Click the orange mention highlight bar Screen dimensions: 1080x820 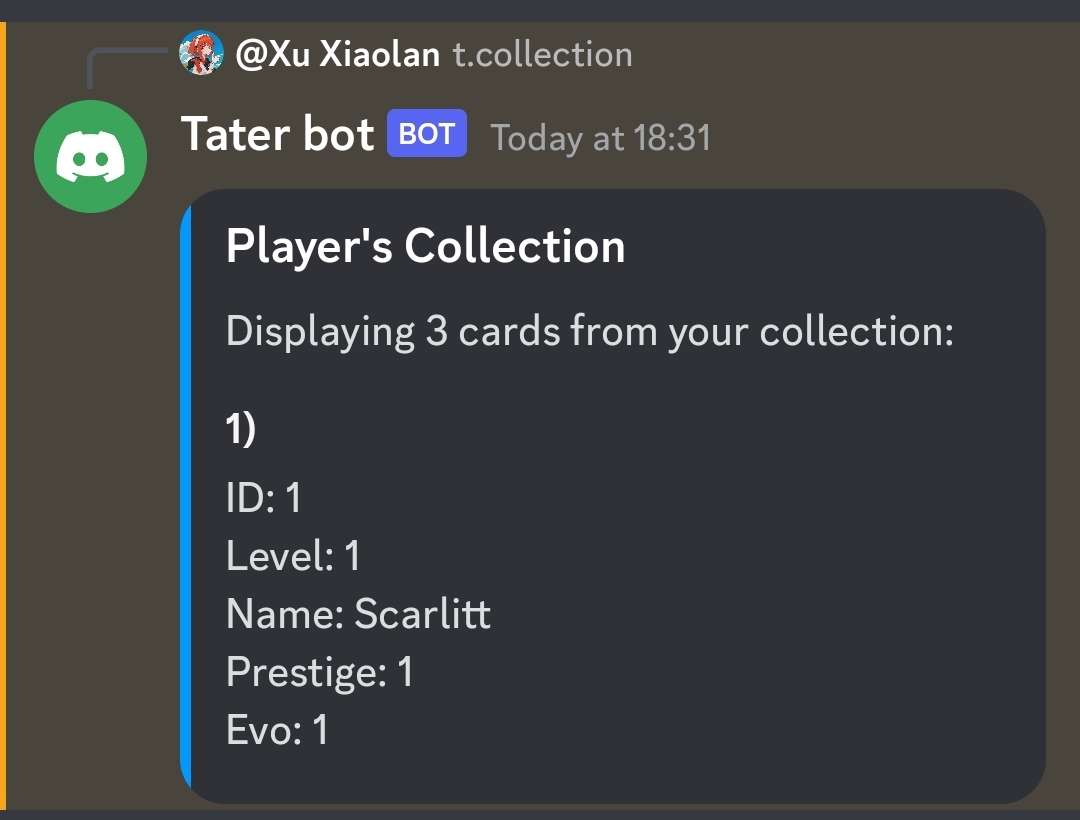[3, 416]
